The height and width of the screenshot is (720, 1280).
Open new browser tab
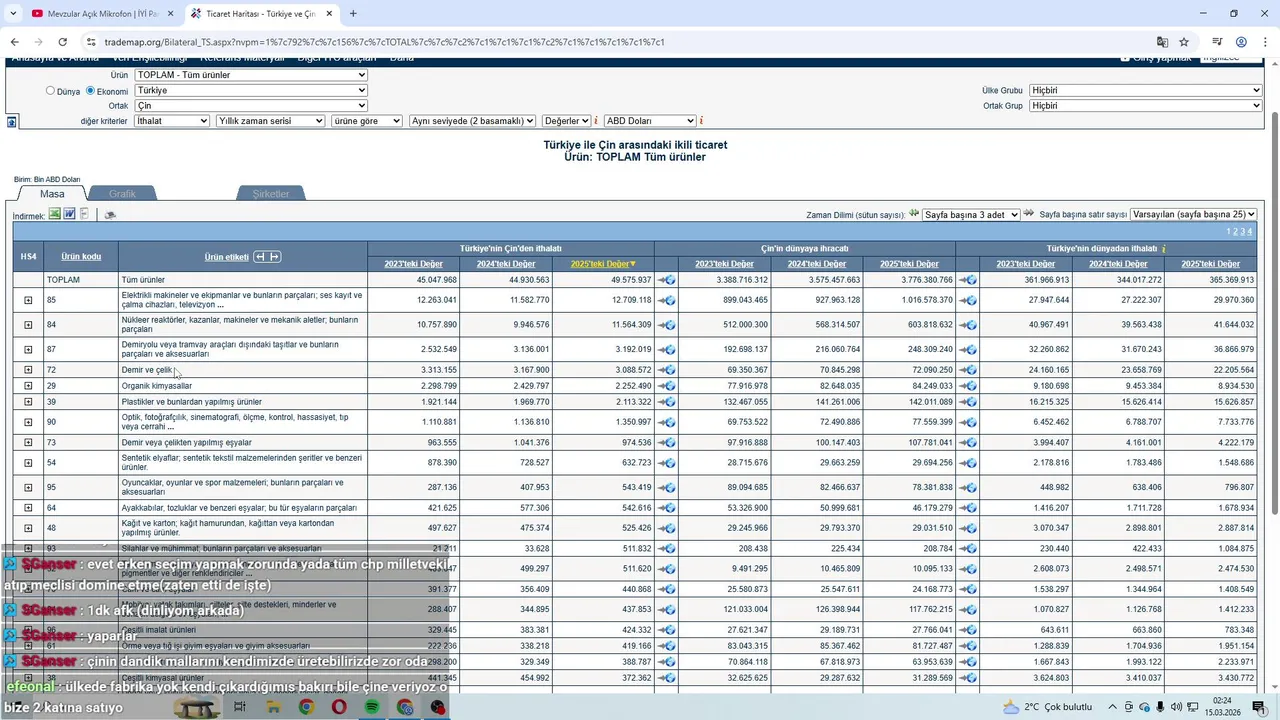353,14
